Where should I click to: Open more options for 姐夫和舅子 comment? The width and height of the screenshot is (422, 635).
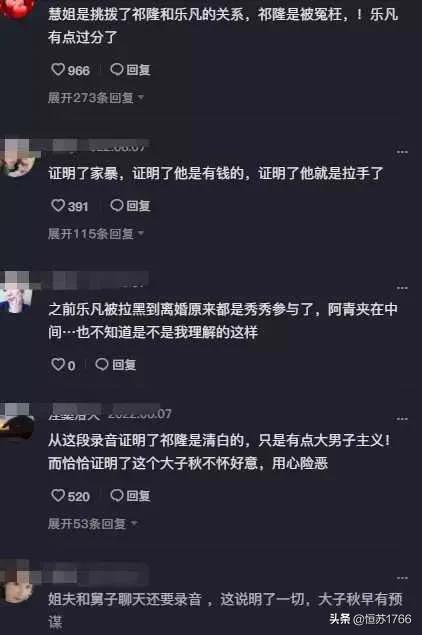(x=402, y=578)
